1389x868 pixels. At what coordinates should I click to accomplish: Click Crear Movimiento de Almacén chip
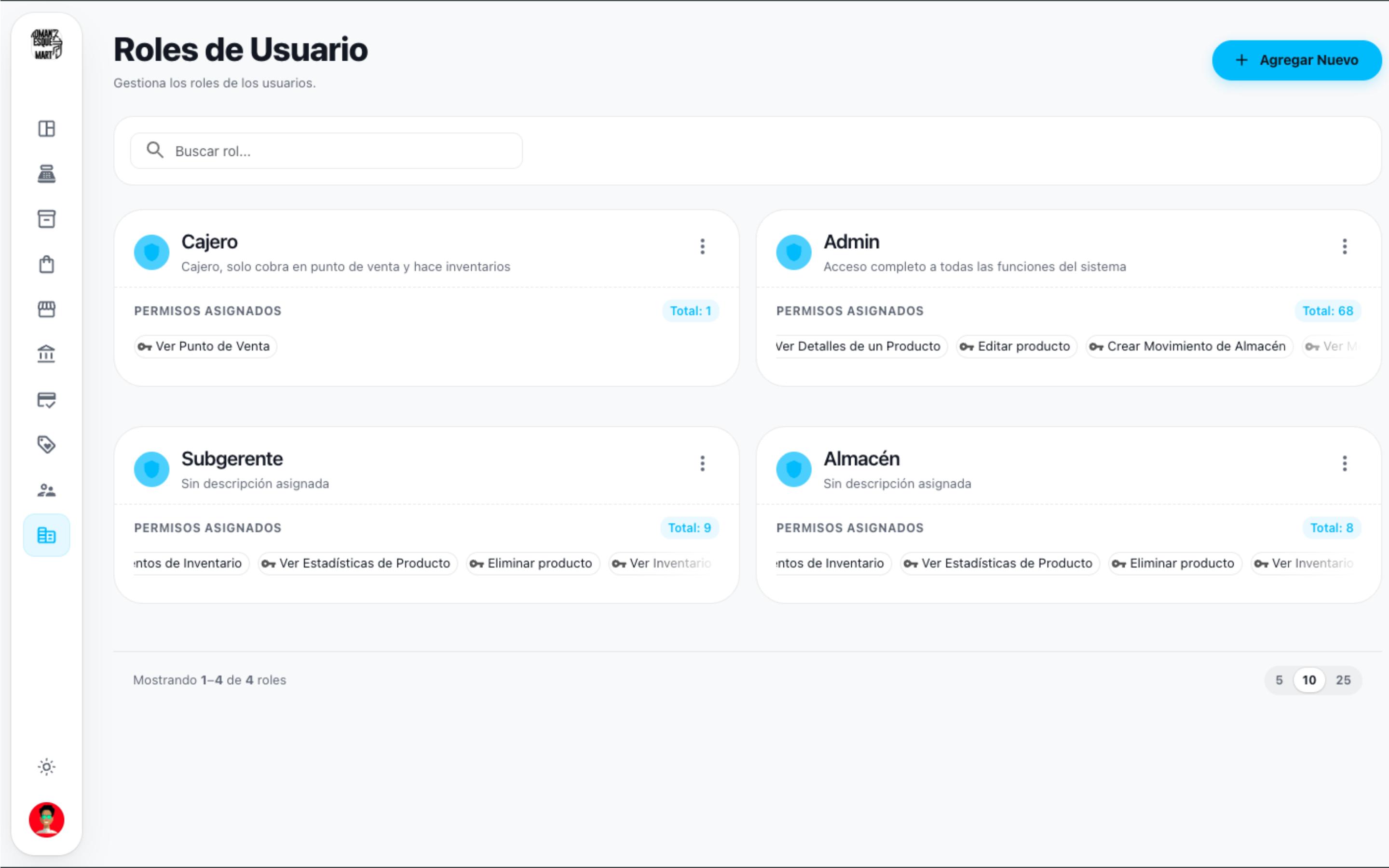point(1189,346)
